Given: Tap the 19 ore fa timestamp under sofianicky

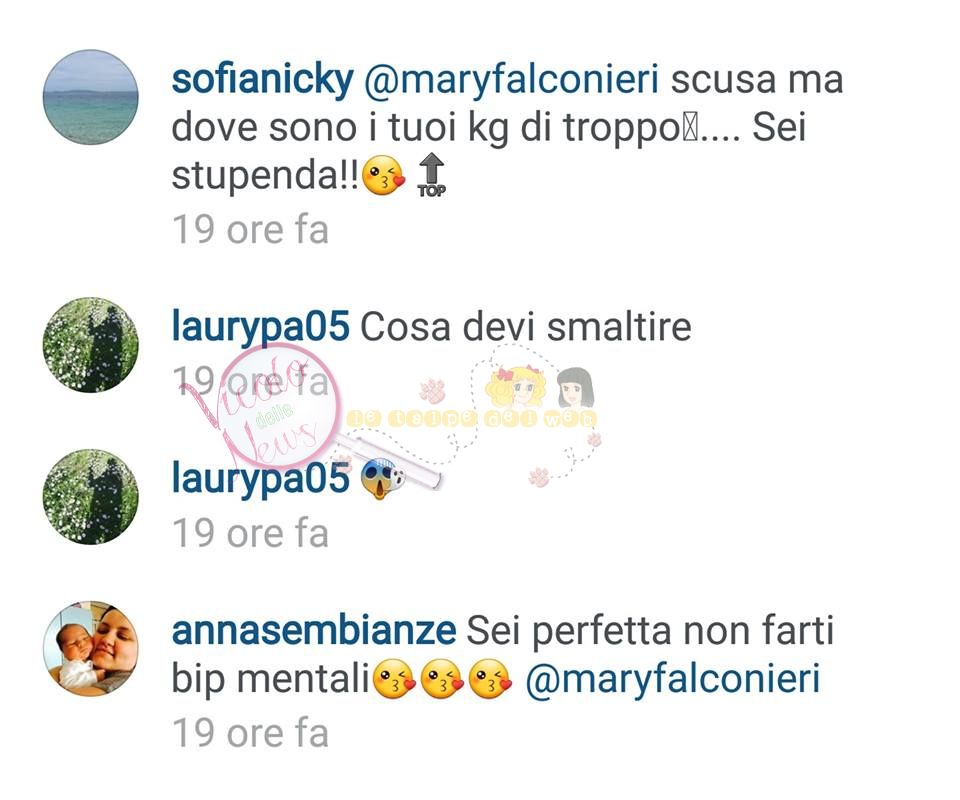Looking at the screenshot, I should (250, 230).
